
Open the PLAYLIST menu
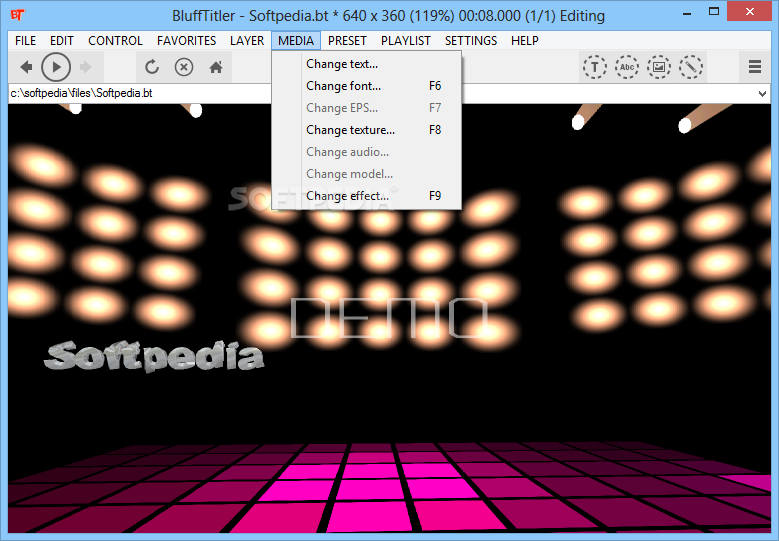point(405,41)
